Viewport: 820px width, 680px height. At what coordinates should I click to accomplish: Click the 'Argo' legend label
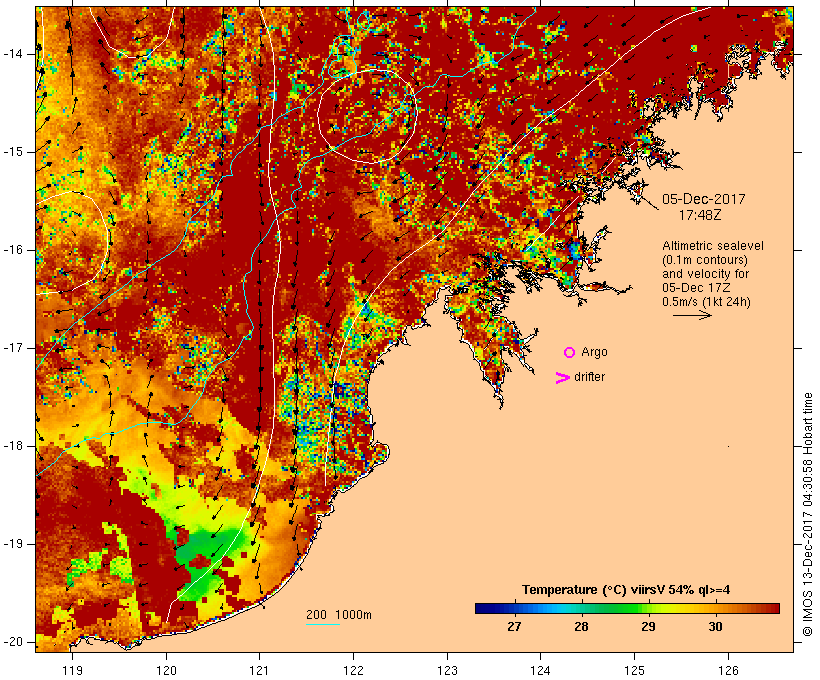[595, 352]
